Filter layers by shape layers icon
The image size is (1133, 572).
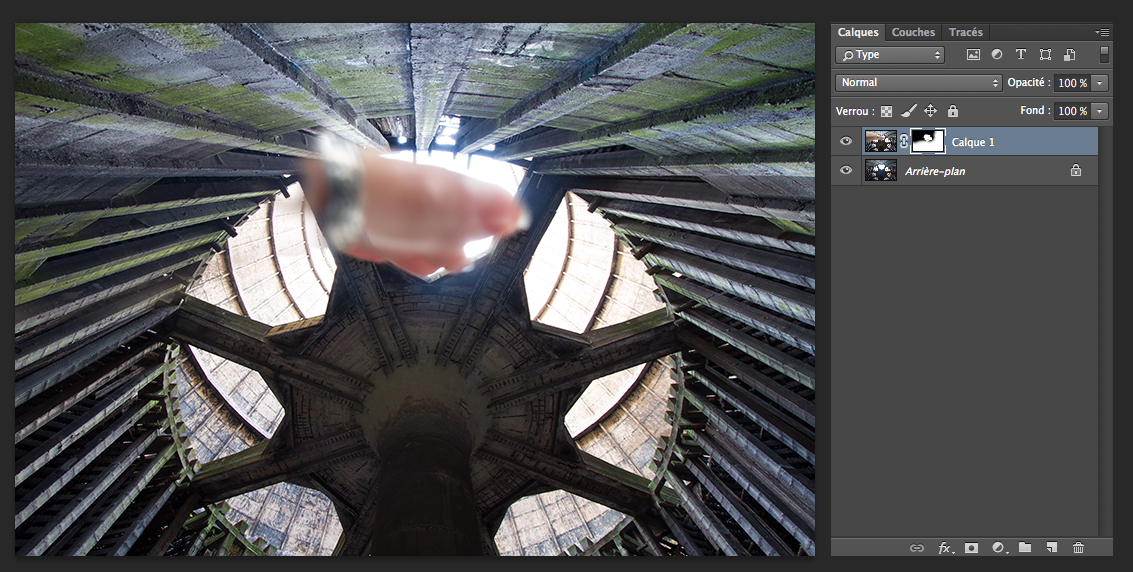pyautogui.click(x=1045, y=55)
